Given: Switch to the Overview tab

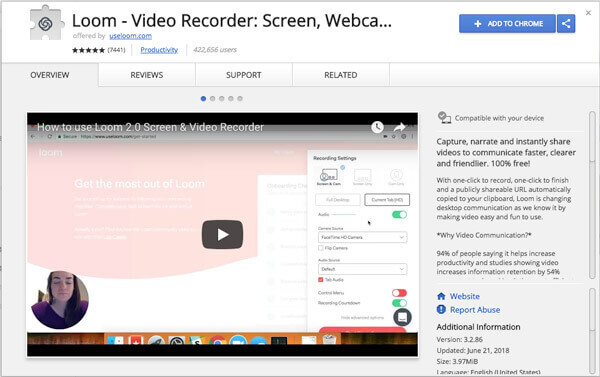Looking at the screenshot, I should [50, 75].
